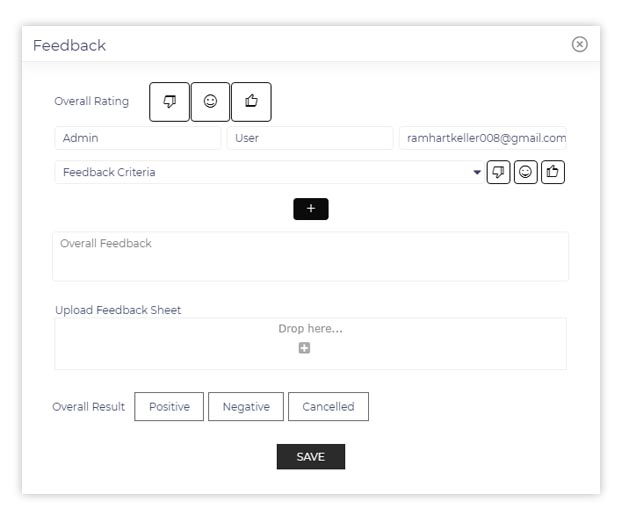This screenshot has width=622, height=519.
Task: Click the plus icon in drop area
Action: coord(304,348)
